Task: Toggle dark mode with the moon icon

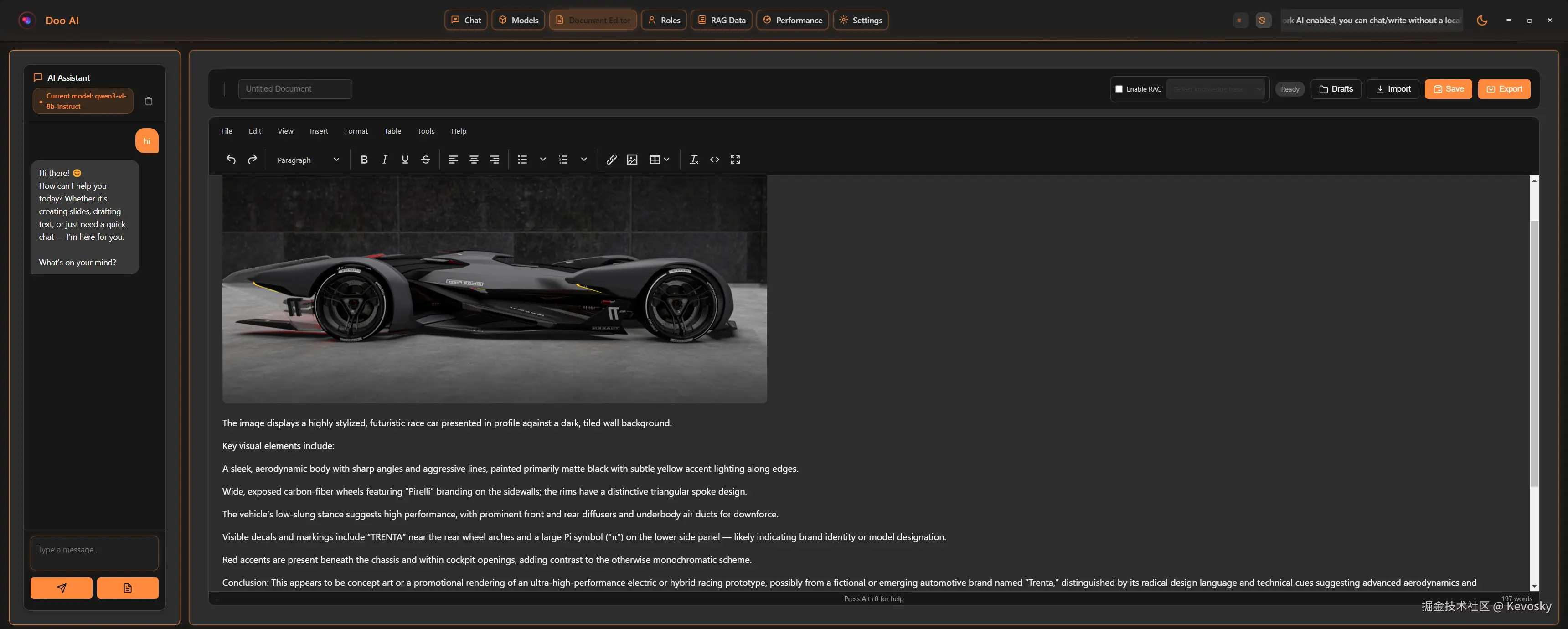Action: [x=1481, y=20]
